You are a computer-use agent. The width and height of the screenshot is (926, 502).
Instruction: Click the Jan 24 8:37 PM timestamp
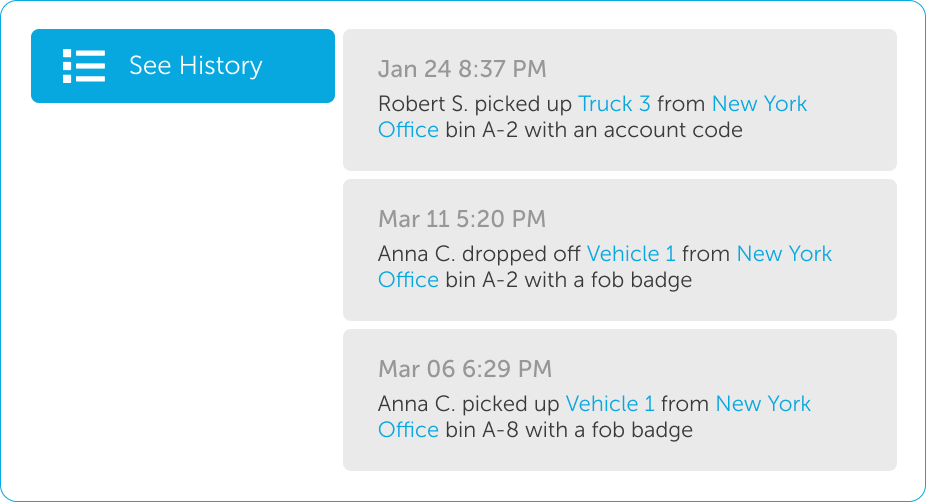pyautogui.click(x=462, y=69)
